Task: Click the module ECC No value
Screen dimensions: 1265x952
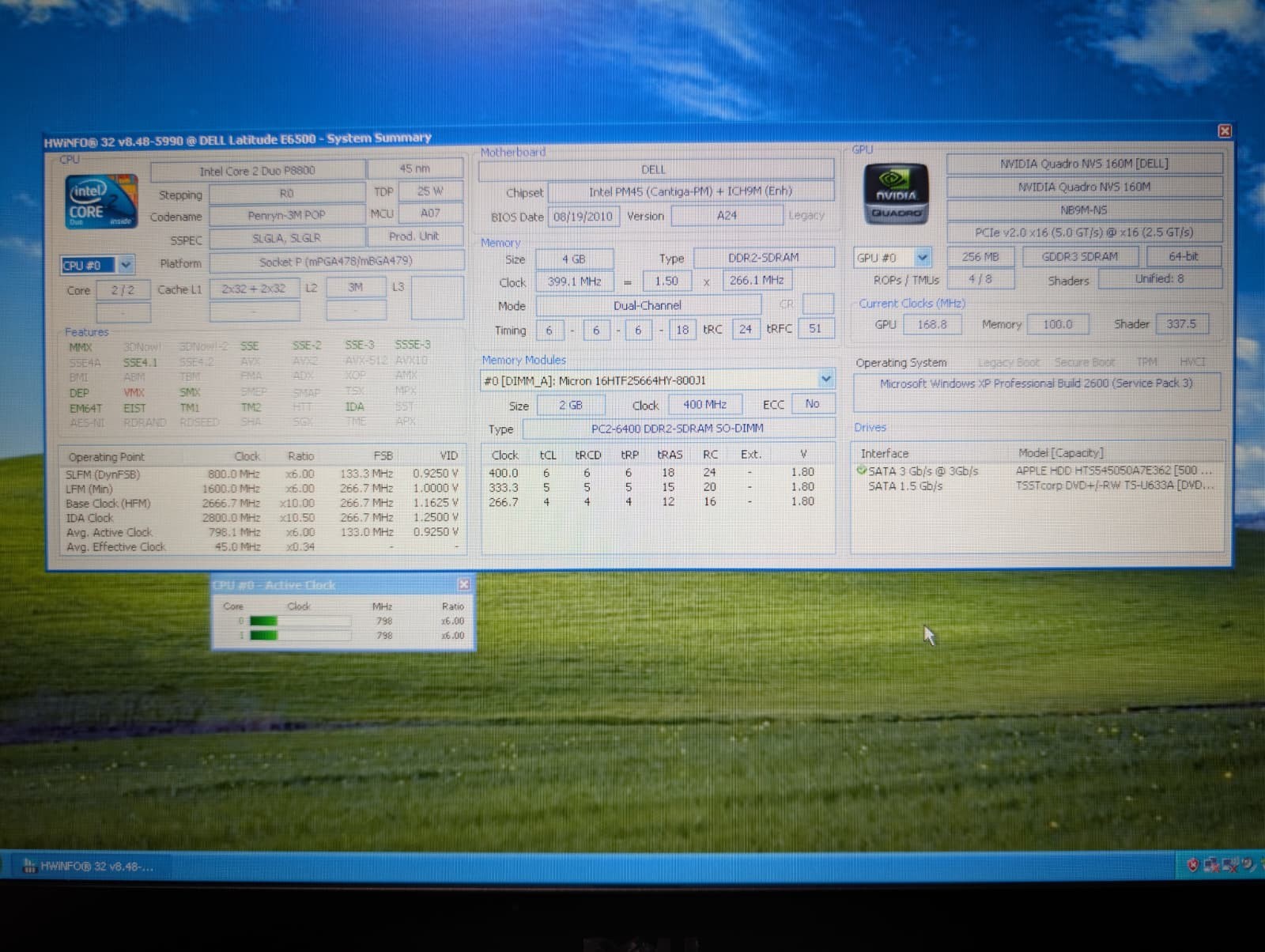Action: click(x=813, y=403)
